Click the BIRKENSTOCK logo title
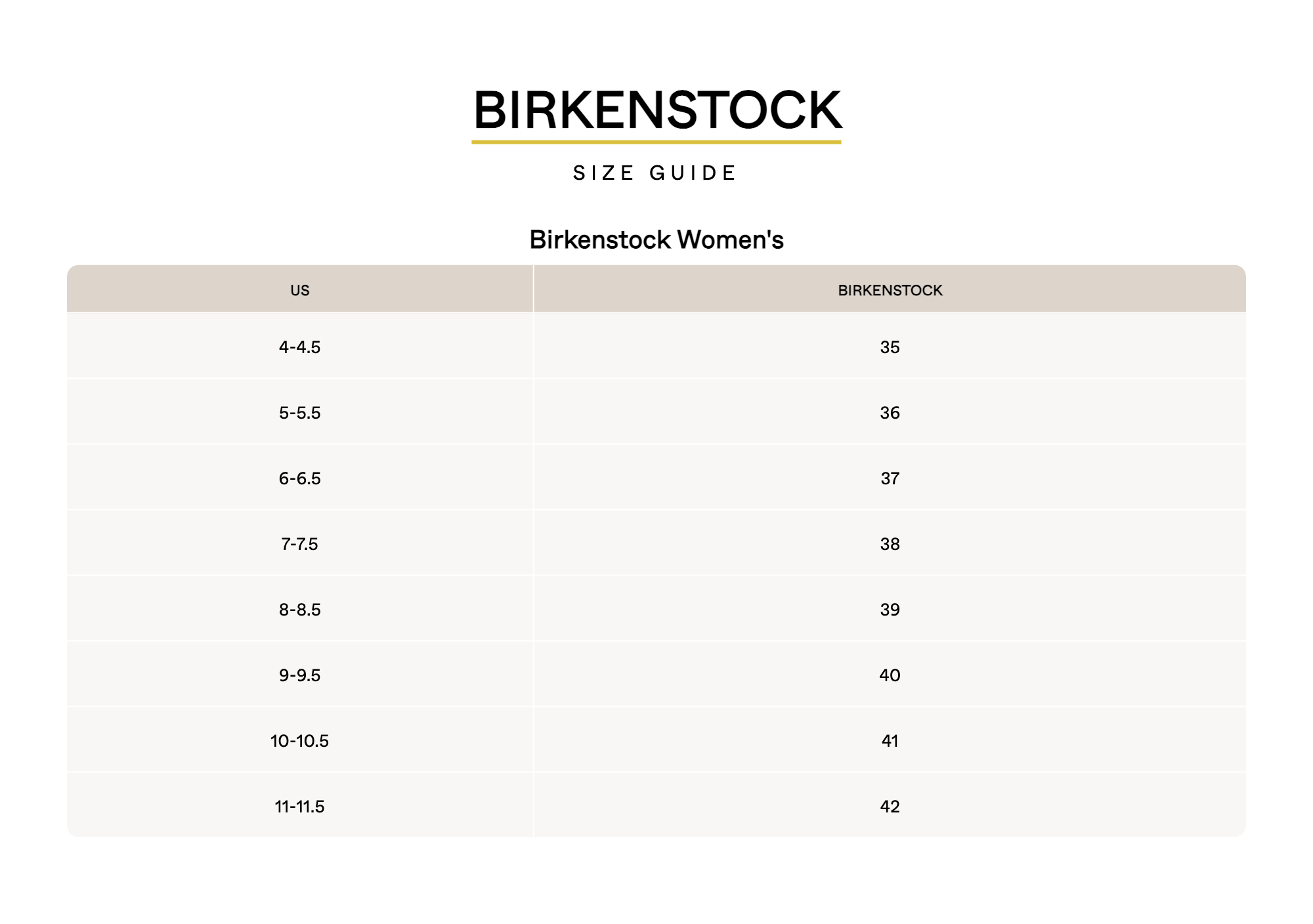The height and width of the screenshot is (924, 1313). pos(656,110)
